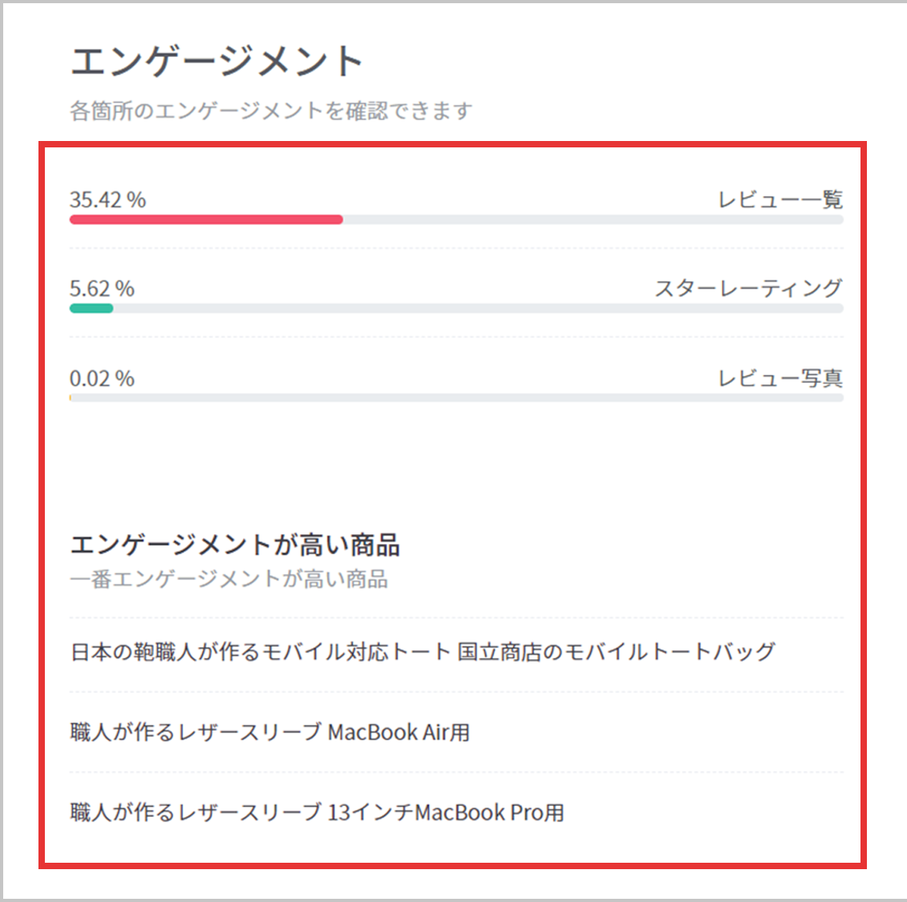Screen dimensions: 907x902
Task: Select the レビュー一覧 label
Action: (780, 199)
